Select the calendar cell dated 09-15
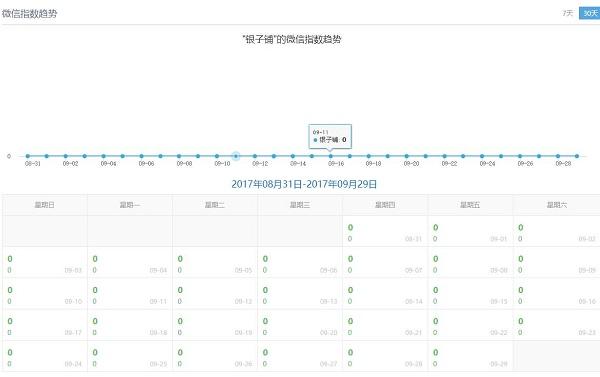Screen dimensions: 600x377 470,294
